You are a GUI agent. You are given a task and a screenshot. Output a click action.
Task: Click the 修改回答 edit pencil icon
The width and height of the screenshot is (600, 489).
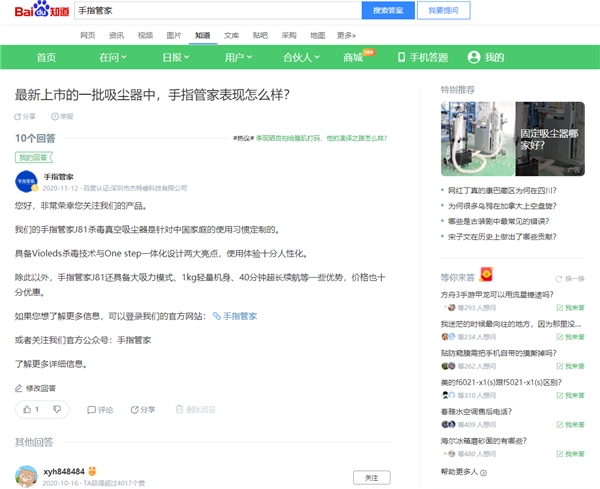pos(18,388)
